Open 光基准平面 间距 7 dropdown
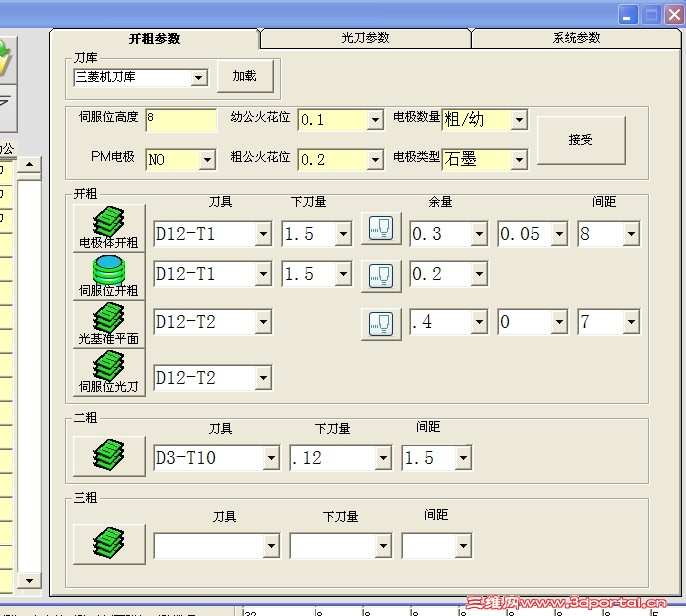Image resolution: width=686 pixels, height=616 pixels. pos(631,322)
